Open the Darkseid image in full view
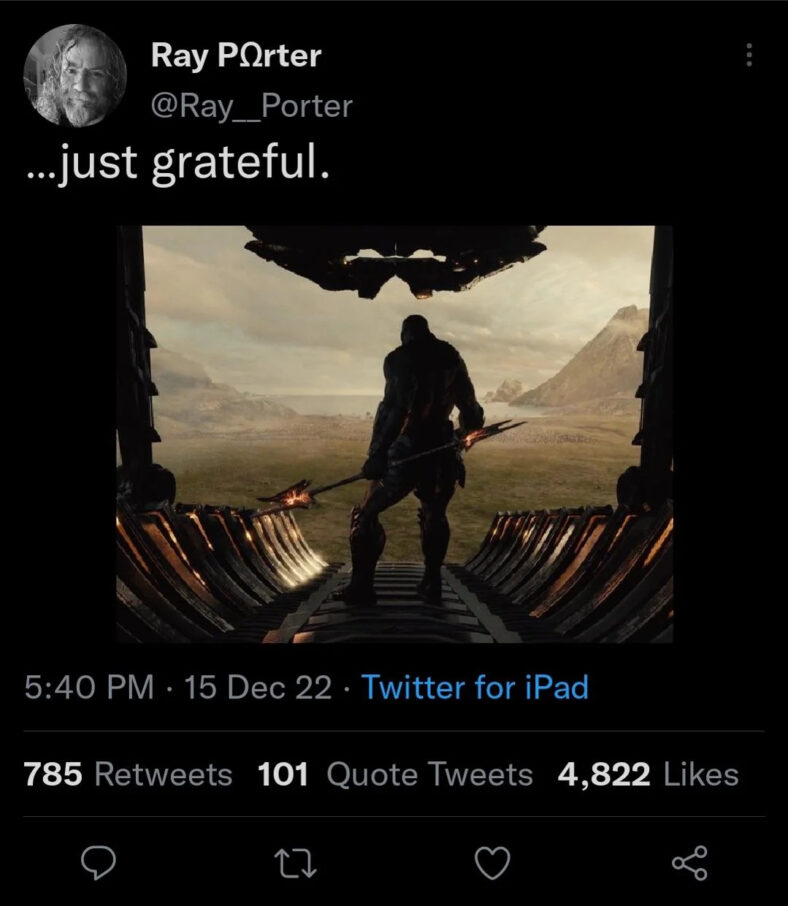The image size is (788, 906). [x=394, y=430]
